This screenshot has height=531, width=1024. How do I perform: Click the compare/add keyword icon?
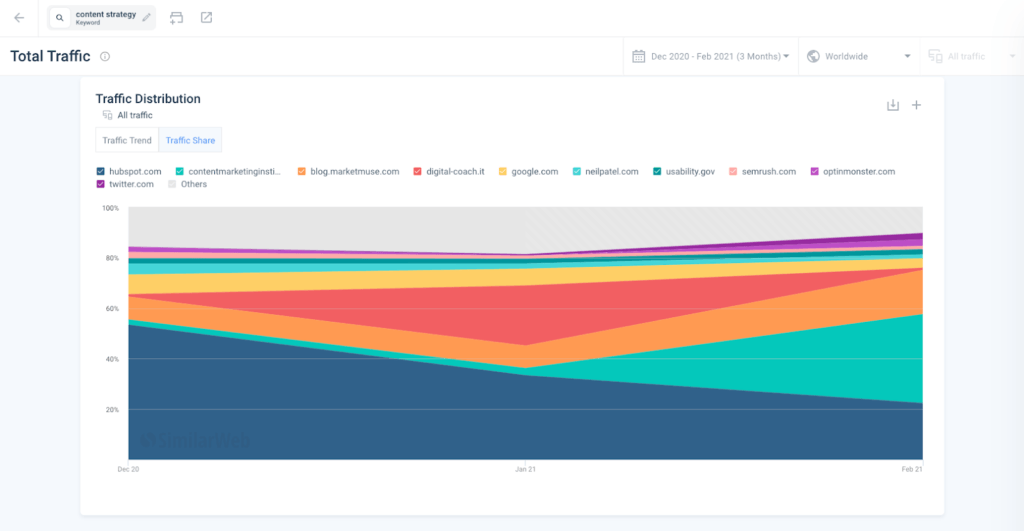pyautogui.click(x=177, y=18)
